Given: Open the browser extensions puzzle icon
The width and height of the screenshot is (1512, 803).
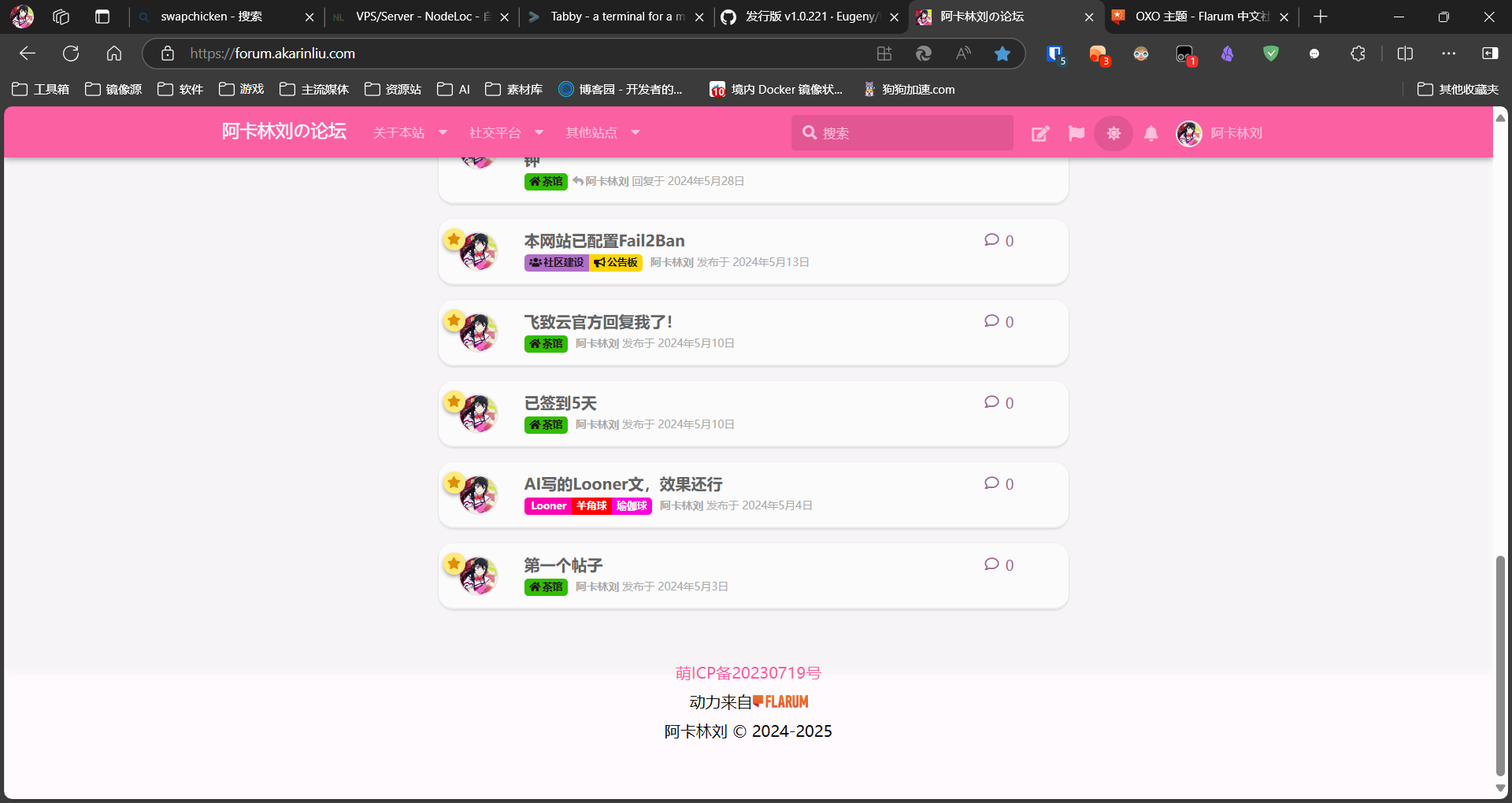Looking at the screenshot, I should tap(1358, 54).
